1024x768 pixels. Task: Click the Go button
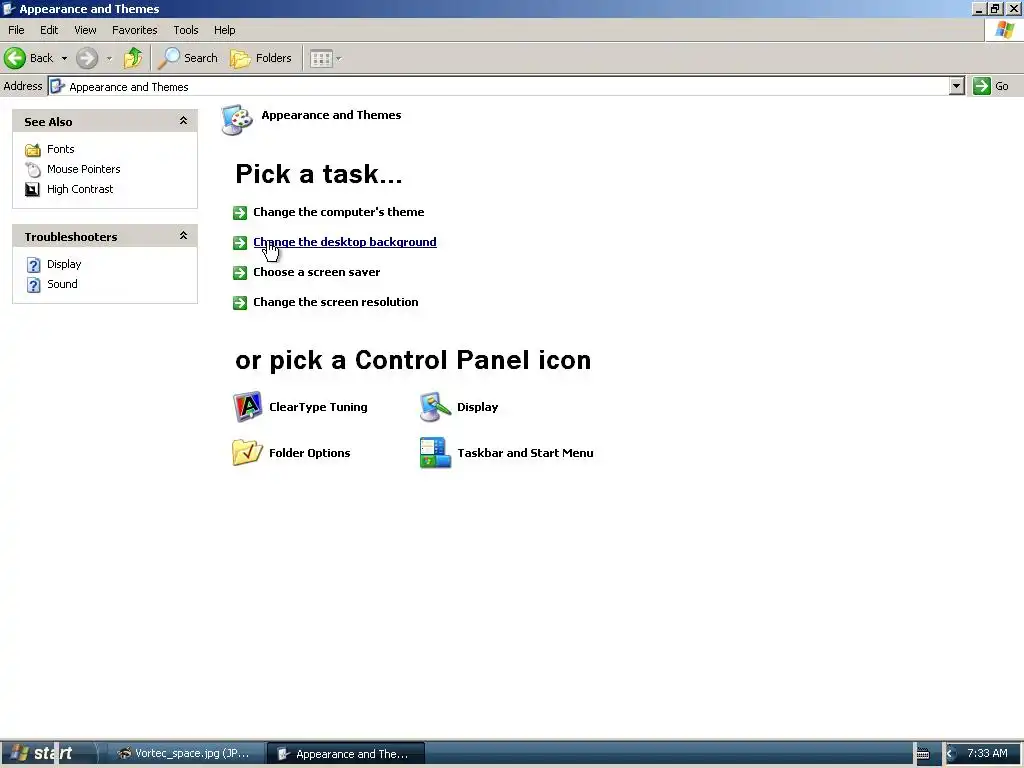(991, 86)
